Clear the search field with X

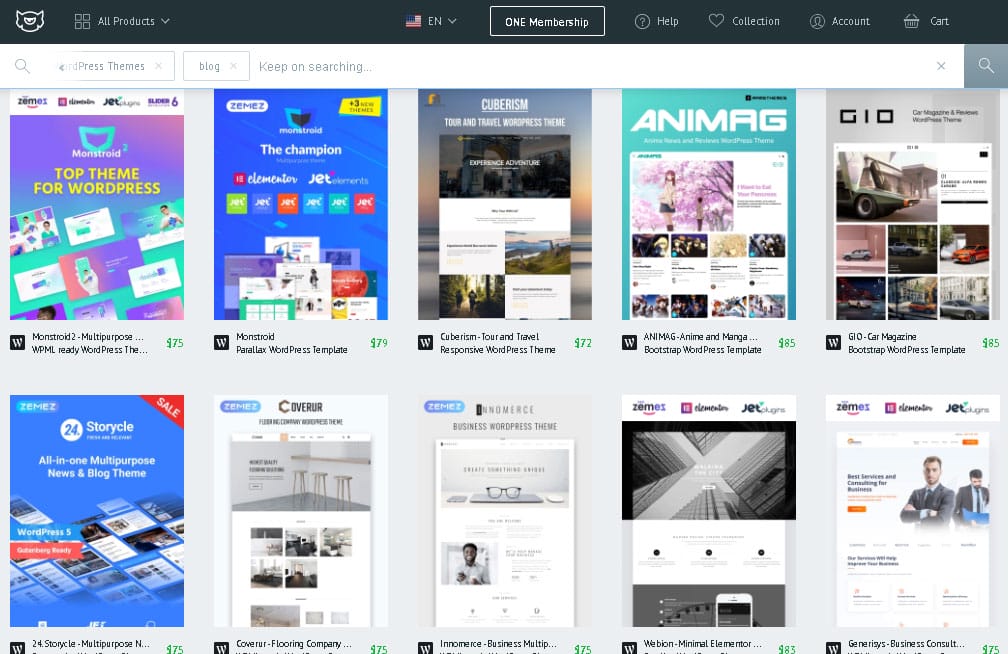(x=940, y=66)
